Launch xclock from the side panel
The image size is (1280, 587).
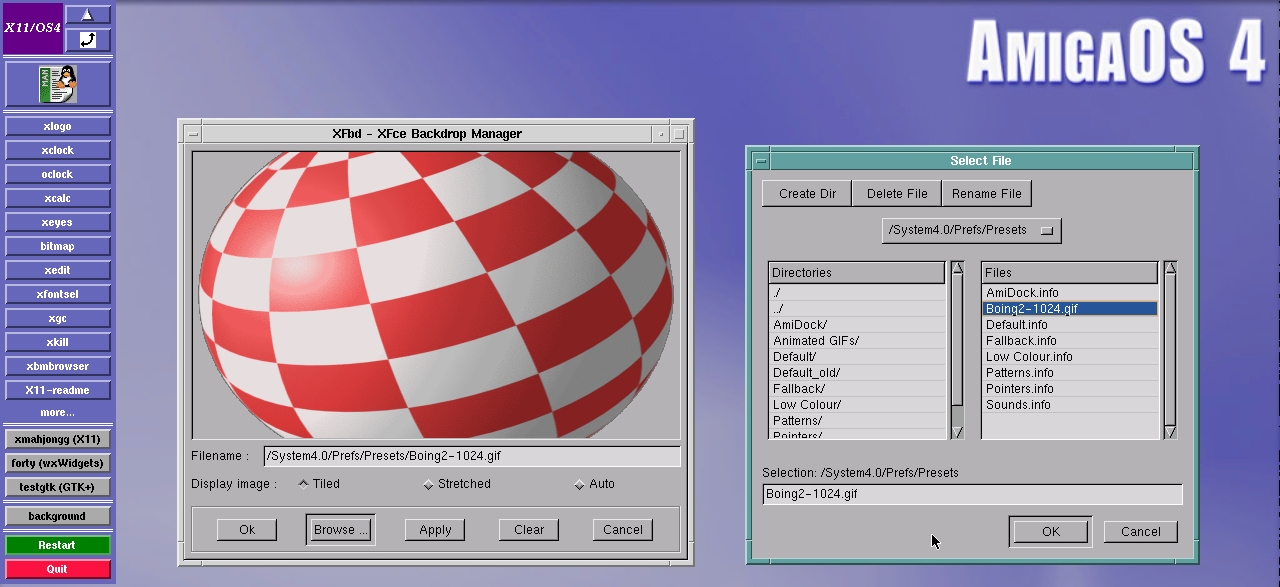tap(57, 151)
